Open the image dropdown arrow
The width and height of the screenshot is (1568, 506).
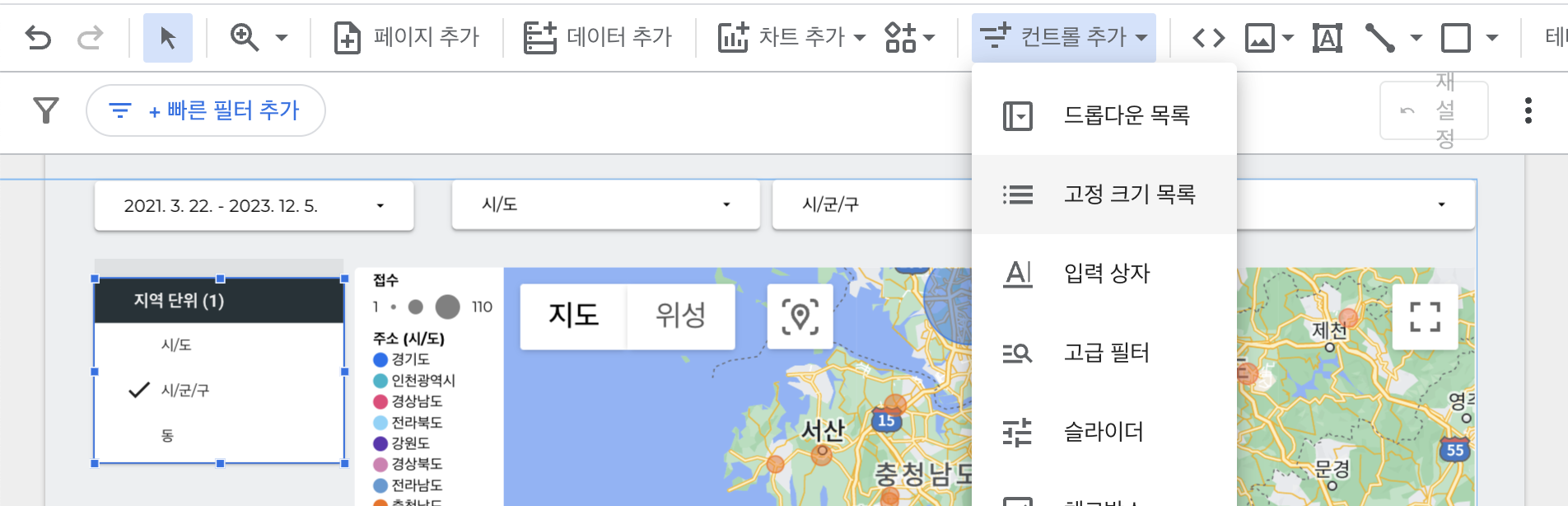click(x=1288, y=38)
